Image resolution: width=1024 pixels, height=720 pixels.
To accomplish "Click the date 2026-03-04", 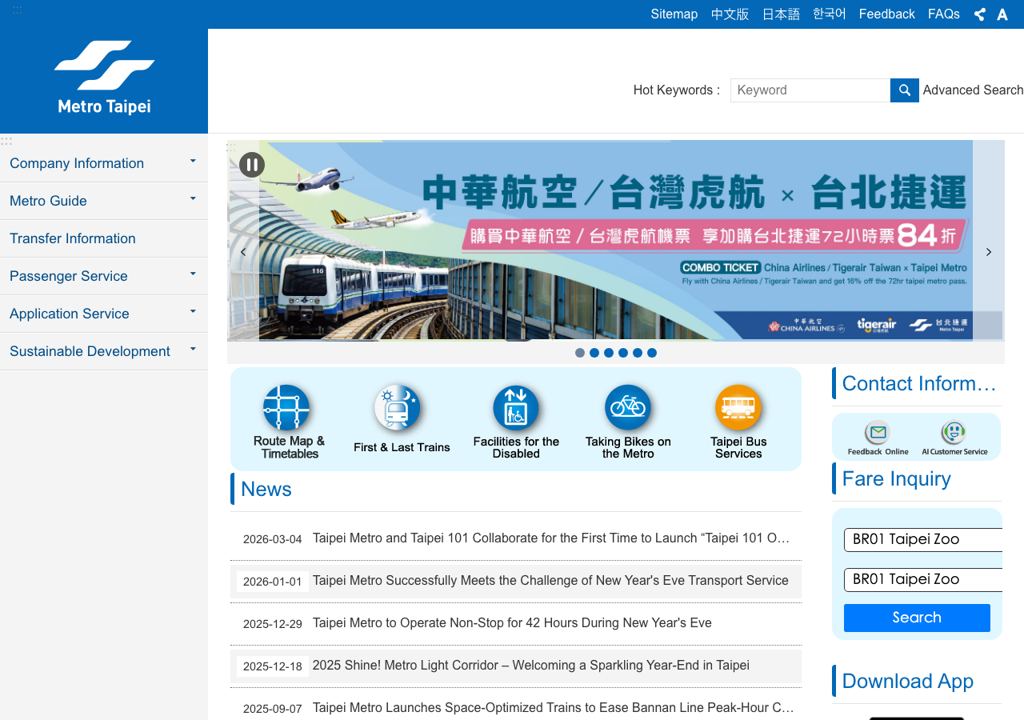I will 272,540.
